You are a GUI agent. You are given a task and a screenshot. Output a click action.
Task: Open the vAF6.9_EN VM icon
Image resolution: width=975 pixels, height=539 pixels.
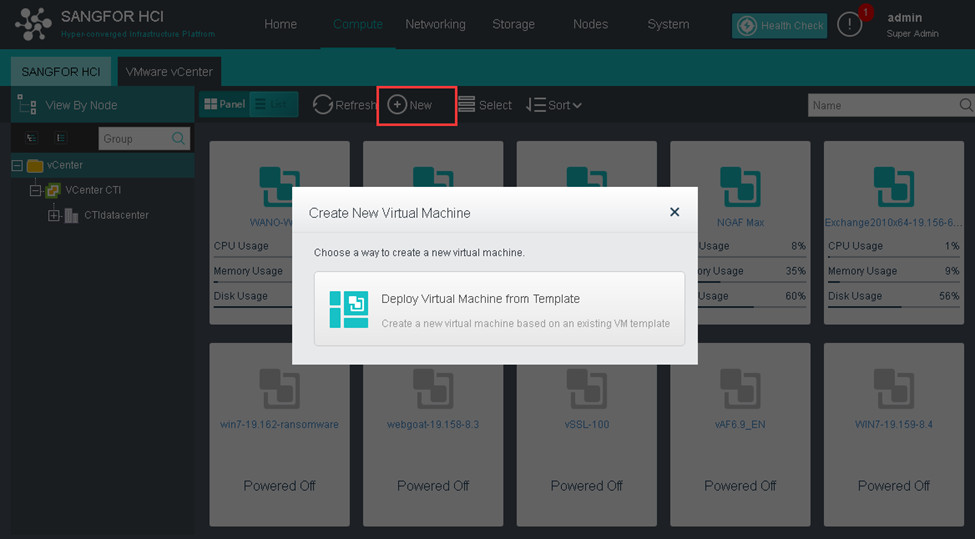[740, 389]
